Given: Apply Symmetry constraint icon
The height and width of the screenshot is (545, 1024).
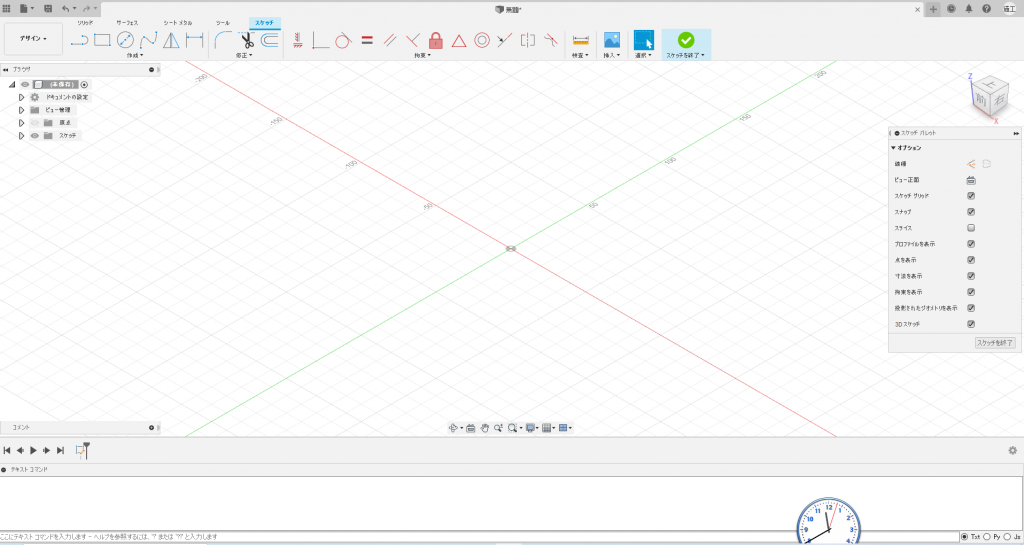Looking at the screenshot, I should (528, 40).
